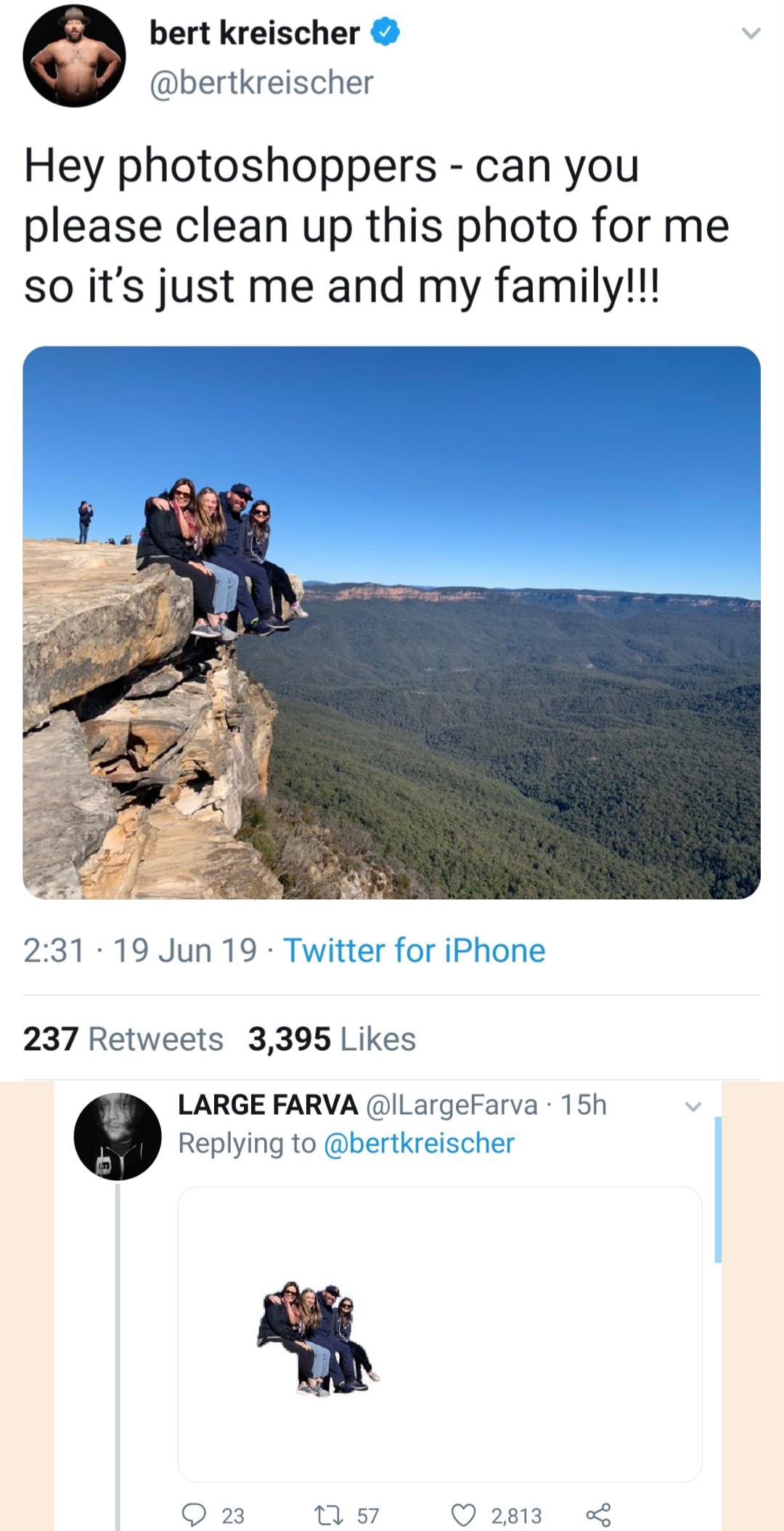Click the LARGE FARVA display name

coord(268,1105)
